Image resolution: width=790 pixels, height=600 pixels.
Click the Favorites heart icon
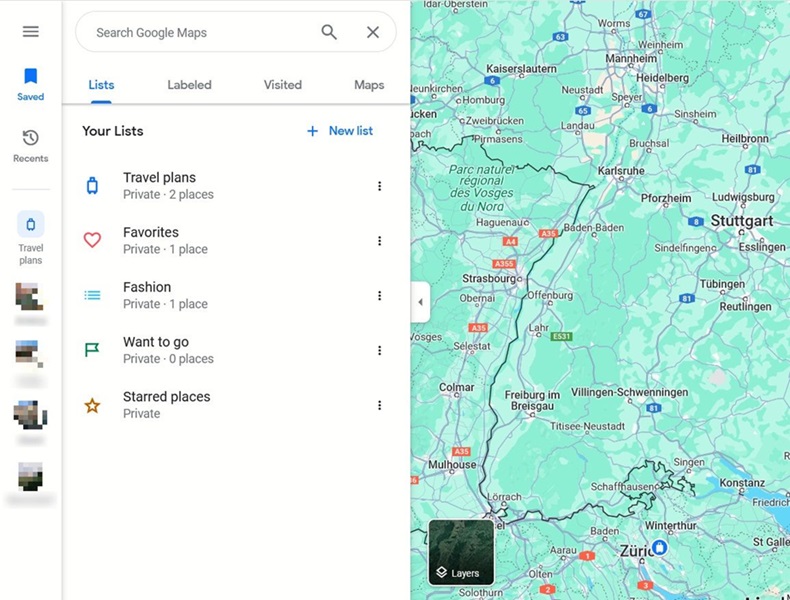92,240
